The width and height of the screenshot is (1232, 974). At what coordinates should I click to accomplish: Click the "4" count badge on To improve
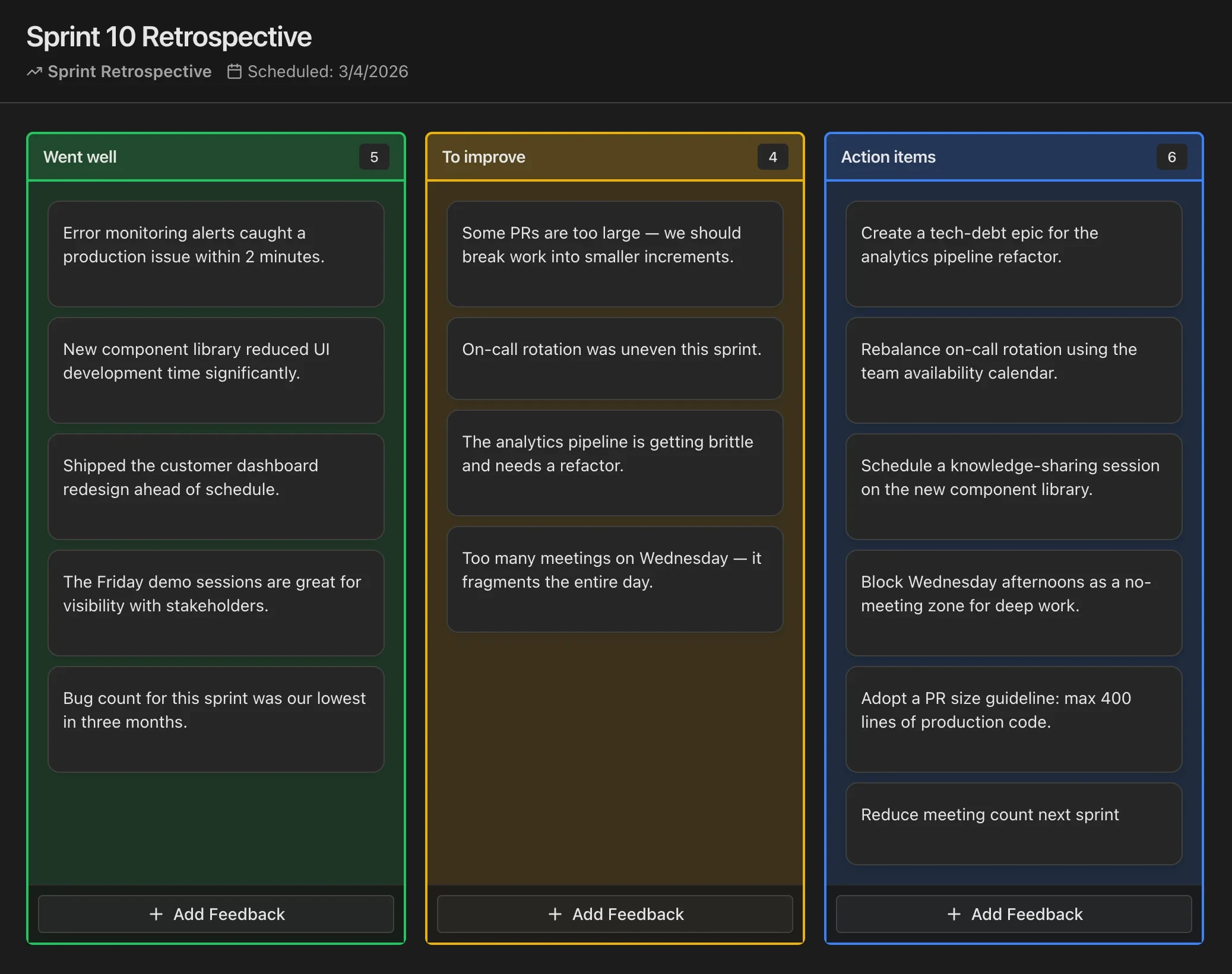[773, 157]
